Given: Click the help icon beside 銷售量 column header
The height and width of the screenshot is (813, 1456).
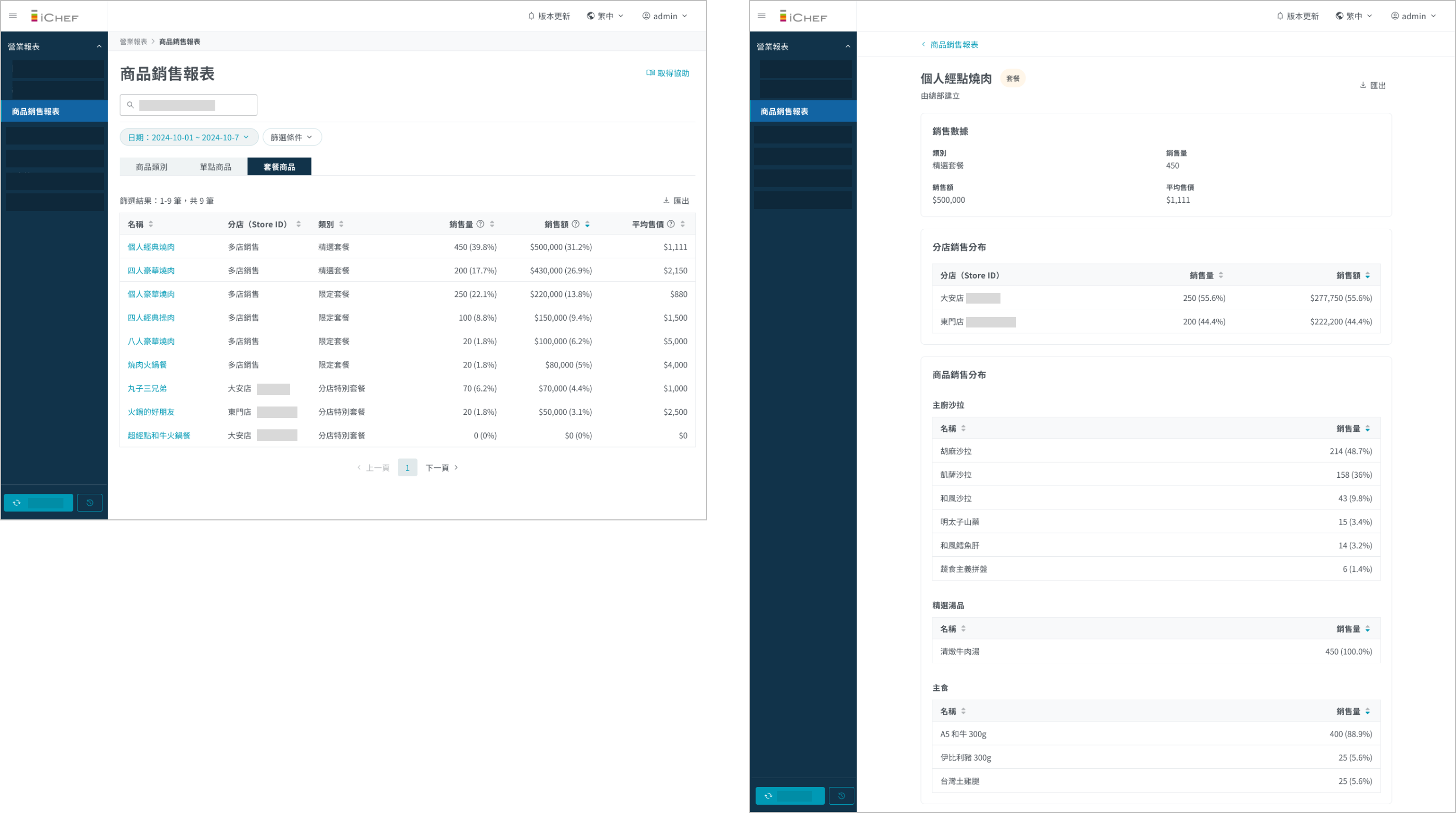Looking at the screenshot, I should (480, 224).
